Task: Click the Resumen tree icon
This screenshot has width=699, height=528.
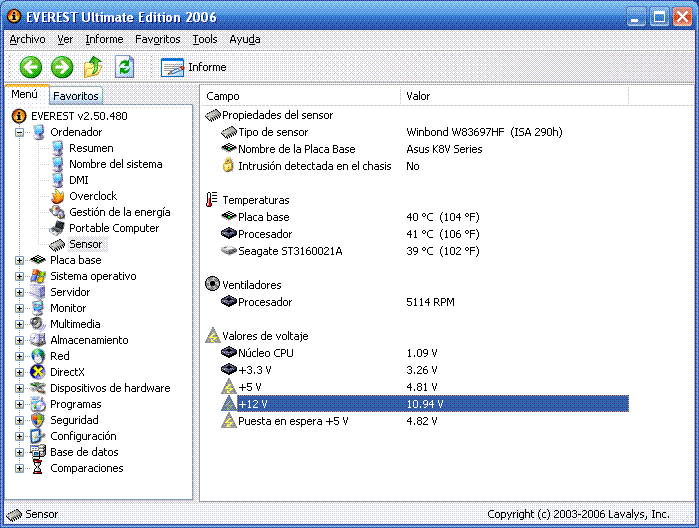Action: pos(58,148)
